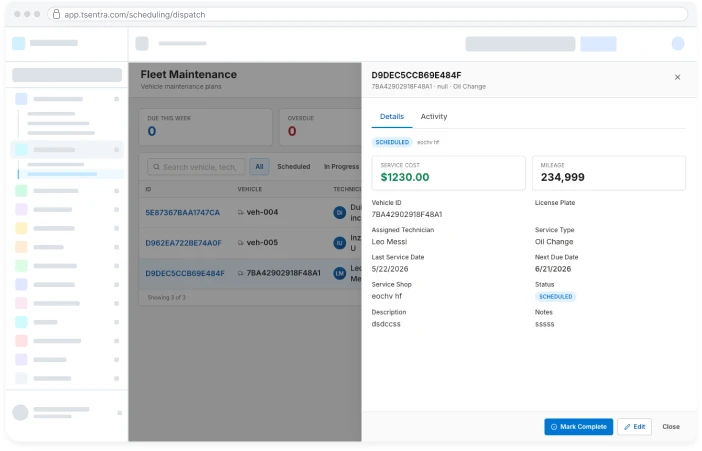
Task: Click the truck icon beside veh-004
Action: (241, 212)
